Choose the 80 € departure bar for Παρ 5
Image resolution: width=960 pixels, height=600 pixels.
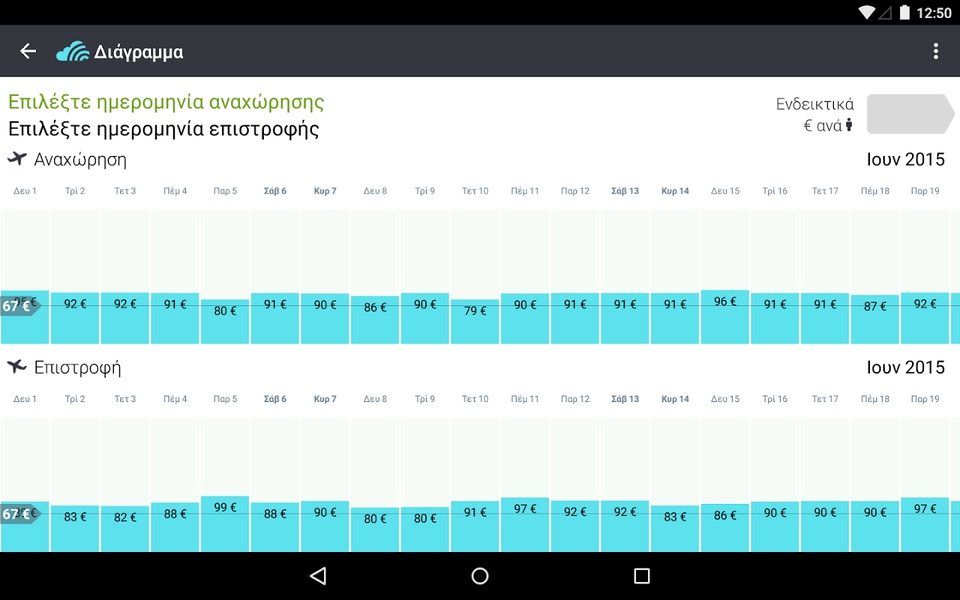(225, 321)
